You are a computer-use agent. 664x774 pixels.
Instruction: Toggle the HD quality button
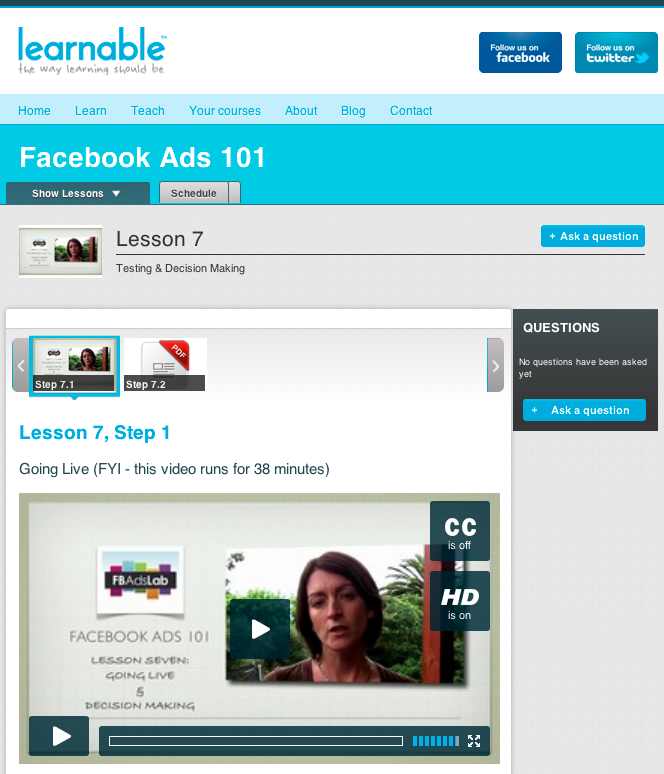[x=460, y=601]
